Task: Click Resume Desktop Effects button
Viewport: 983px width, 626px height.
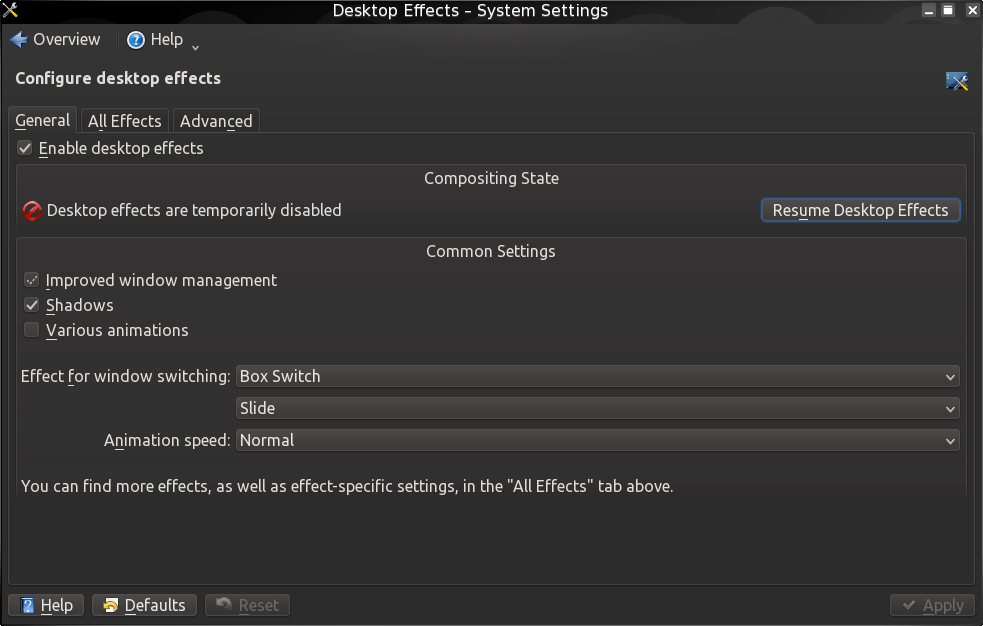Action: (x=860, y=211)
